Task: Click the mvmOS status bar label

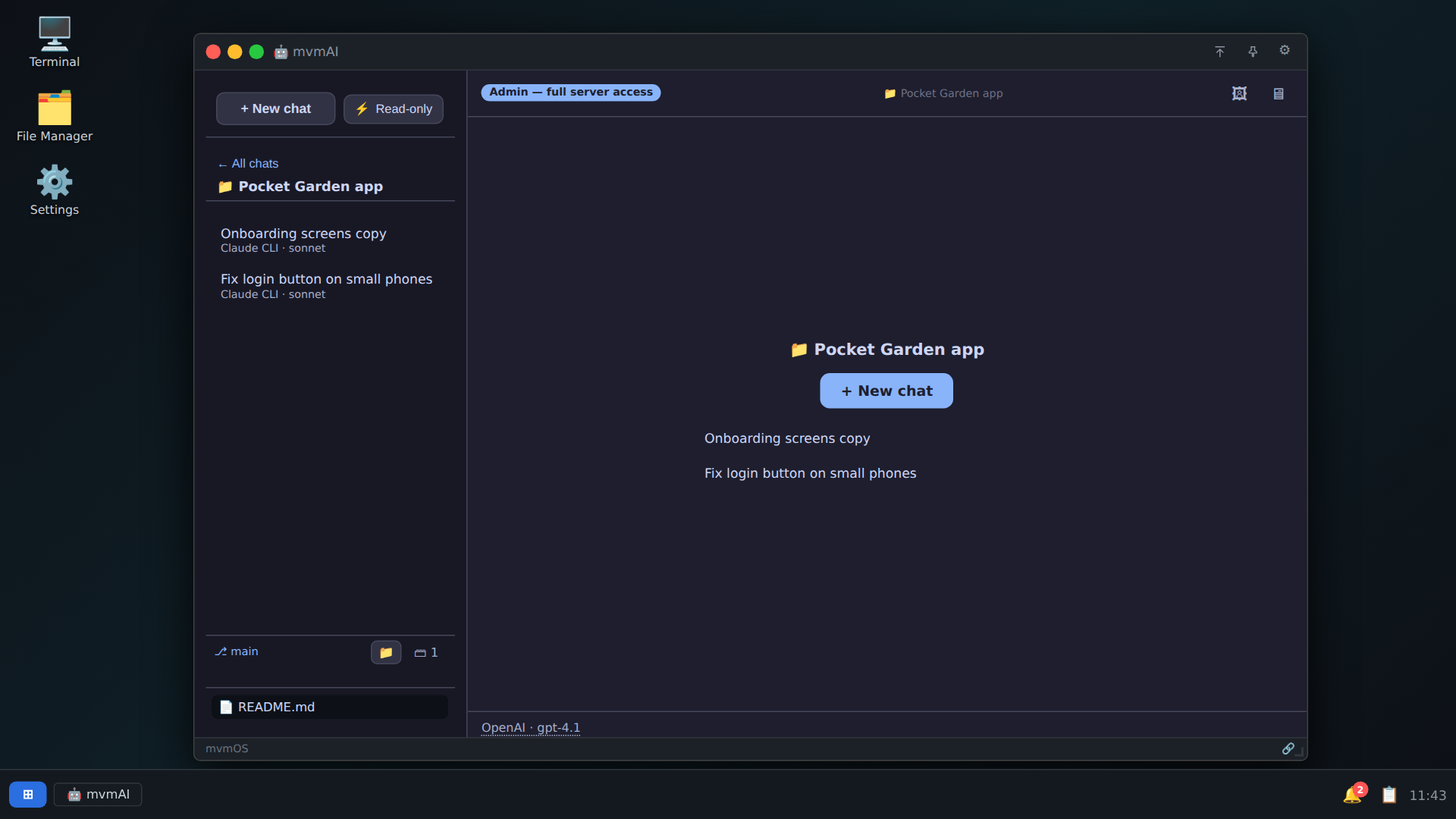Action: pos(227,748)
